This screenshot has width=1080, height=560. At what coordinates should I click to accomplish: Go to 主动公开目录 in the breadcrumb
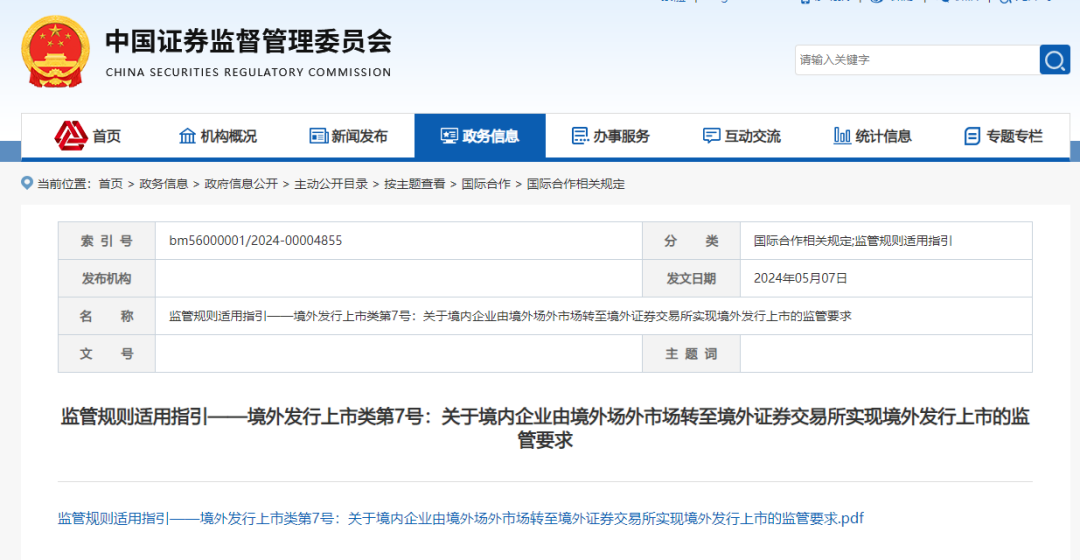[x=331, y=184]
